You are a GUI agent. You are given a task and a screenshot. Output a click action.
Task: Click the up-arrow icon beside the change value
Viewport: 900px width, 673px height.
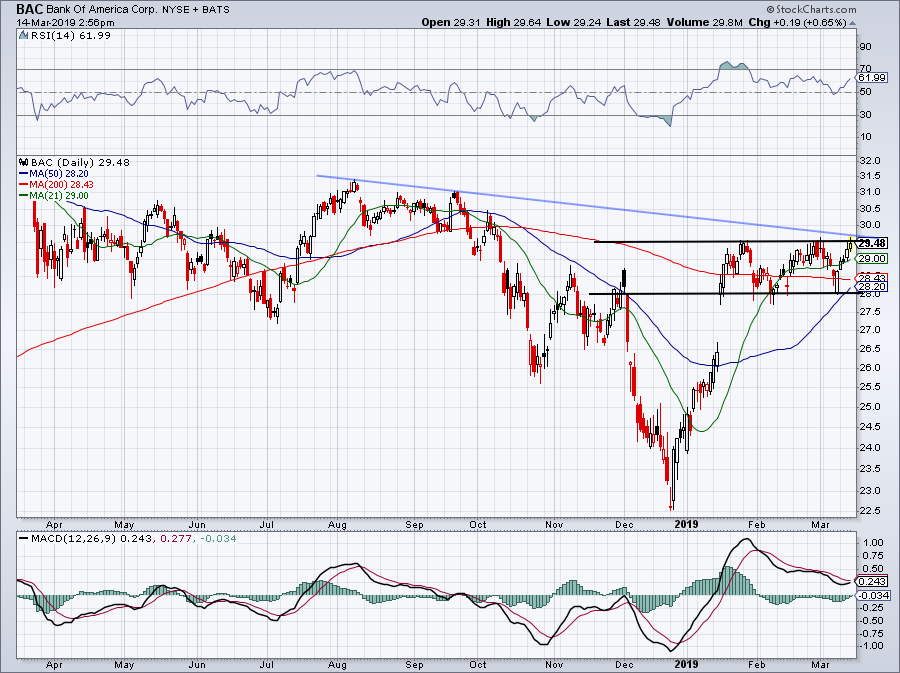(x=852, y=23)
